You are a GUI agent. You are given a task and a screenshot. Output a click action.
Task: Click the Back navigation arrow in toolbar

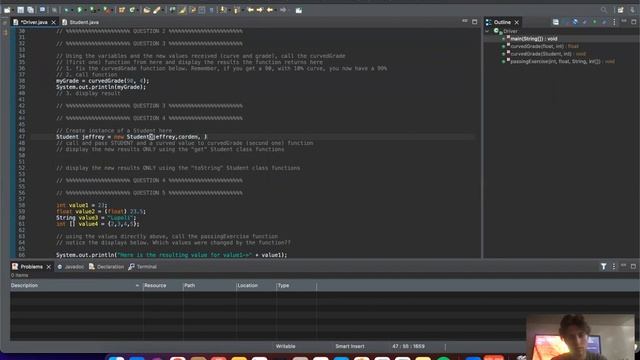[x=270, y=10]
